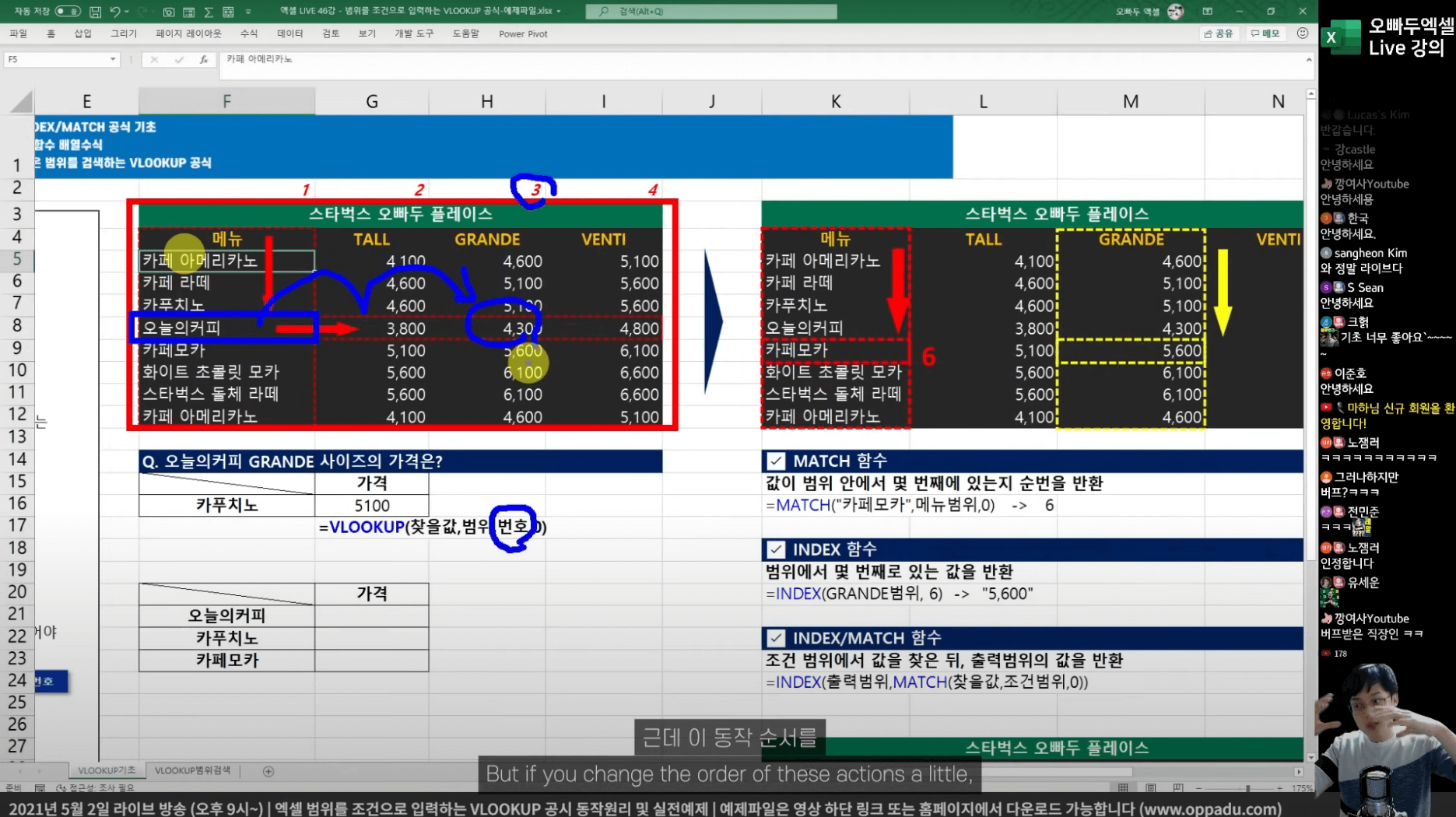
Task: Open Customize Quick Access Toolbar dropdown
Action: tap(248, 12)
